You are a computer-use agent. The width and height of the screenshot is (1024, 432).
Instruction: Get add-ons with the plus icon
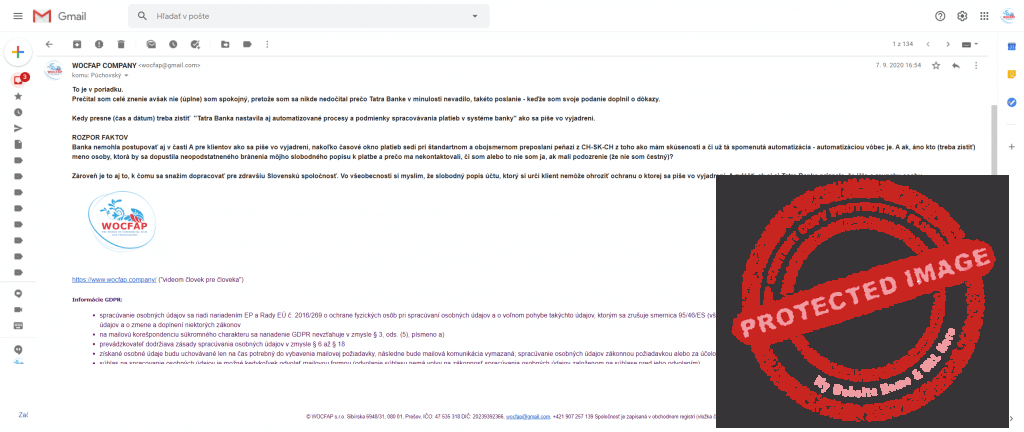[1012, 146]
